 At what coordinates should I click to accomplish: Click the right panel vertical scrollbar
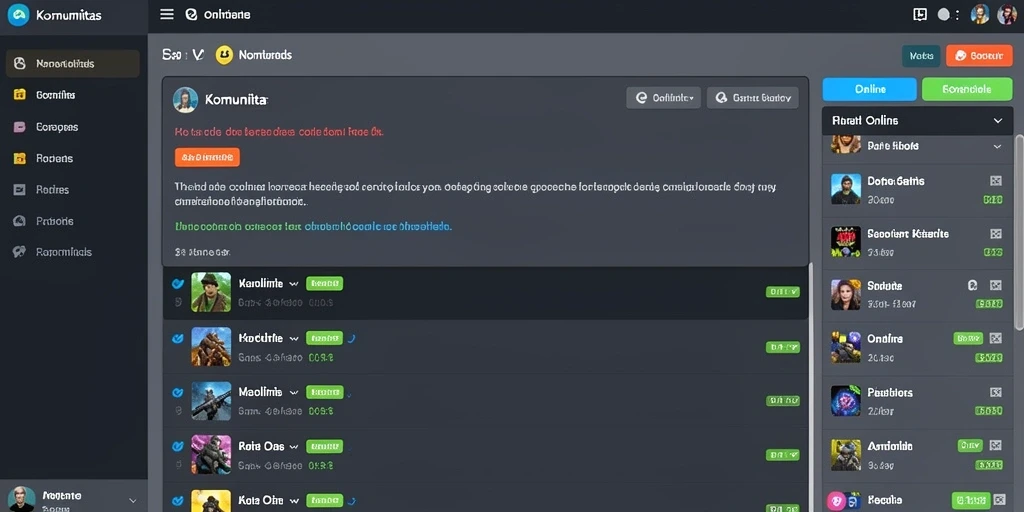tap(1019, 232)
